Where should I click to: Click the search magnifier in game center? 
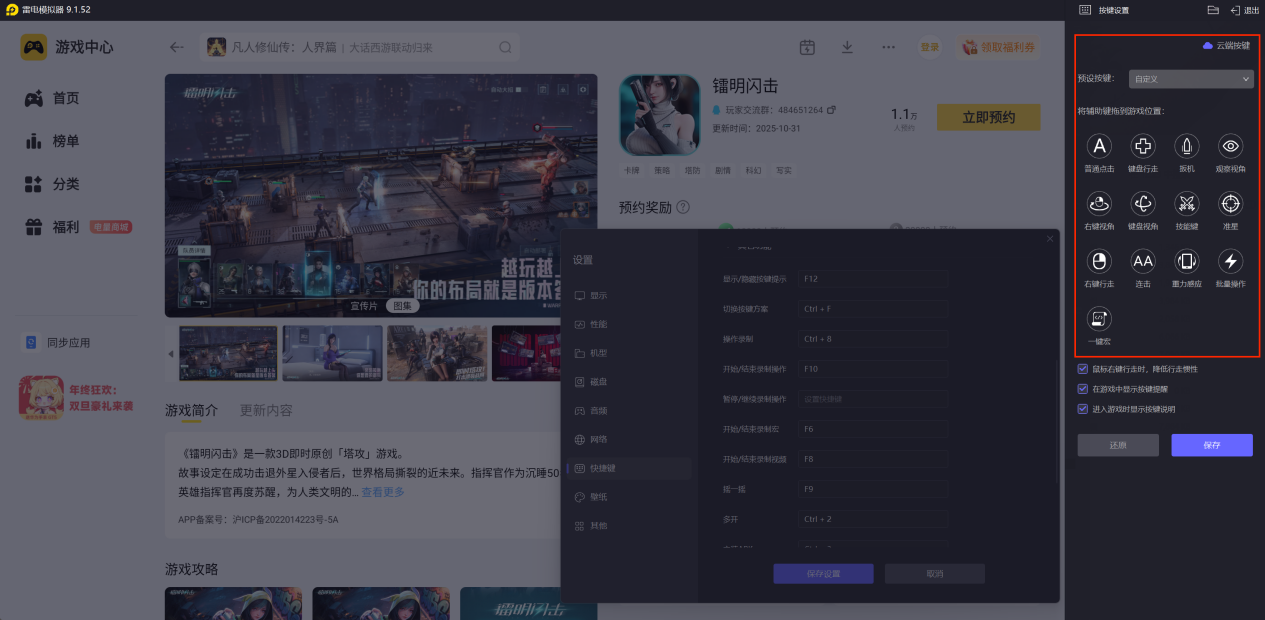(506, 47)
